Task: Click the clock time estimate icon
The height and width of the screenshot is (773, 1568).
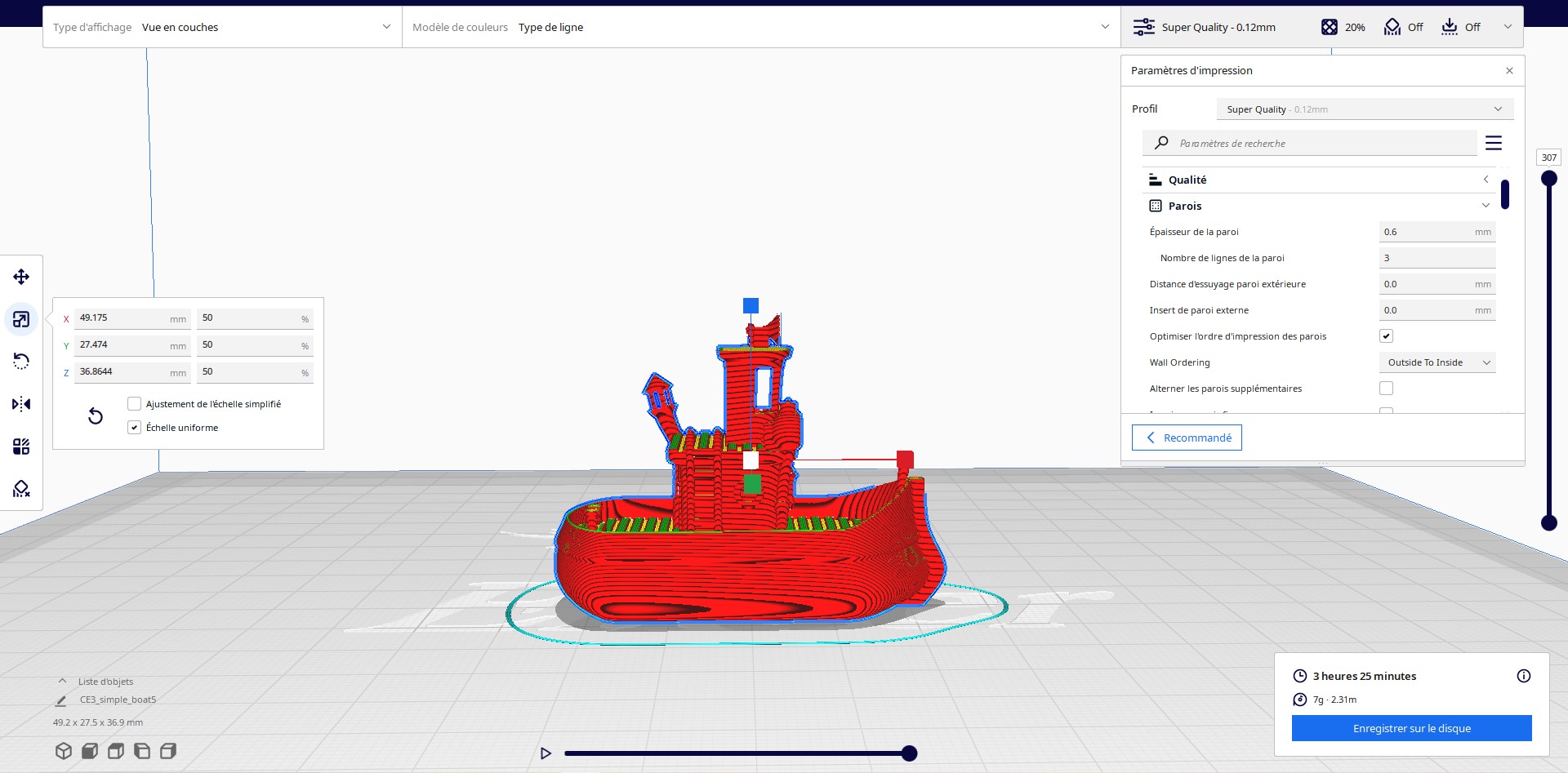Action: pyautogui.click(x=1300, y=676)
